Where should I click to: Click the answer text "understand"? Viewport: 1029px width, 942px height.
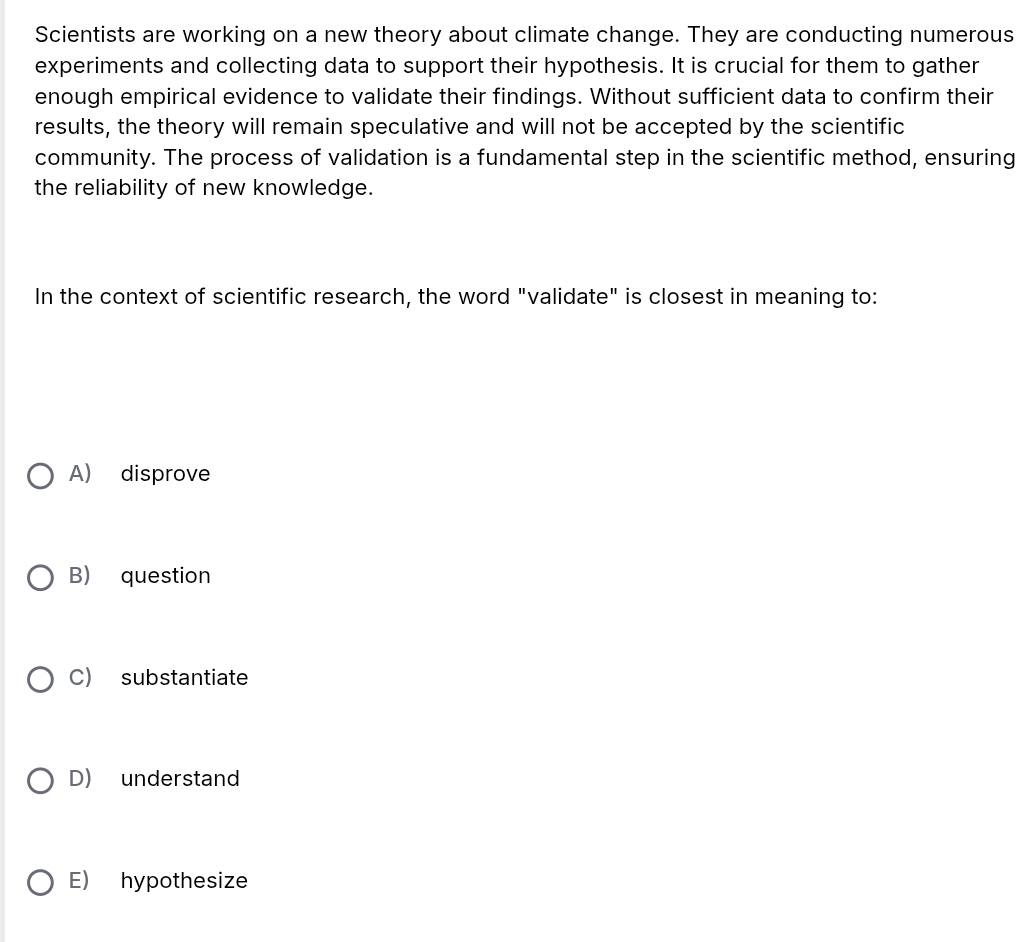click(x=180, y=779)
